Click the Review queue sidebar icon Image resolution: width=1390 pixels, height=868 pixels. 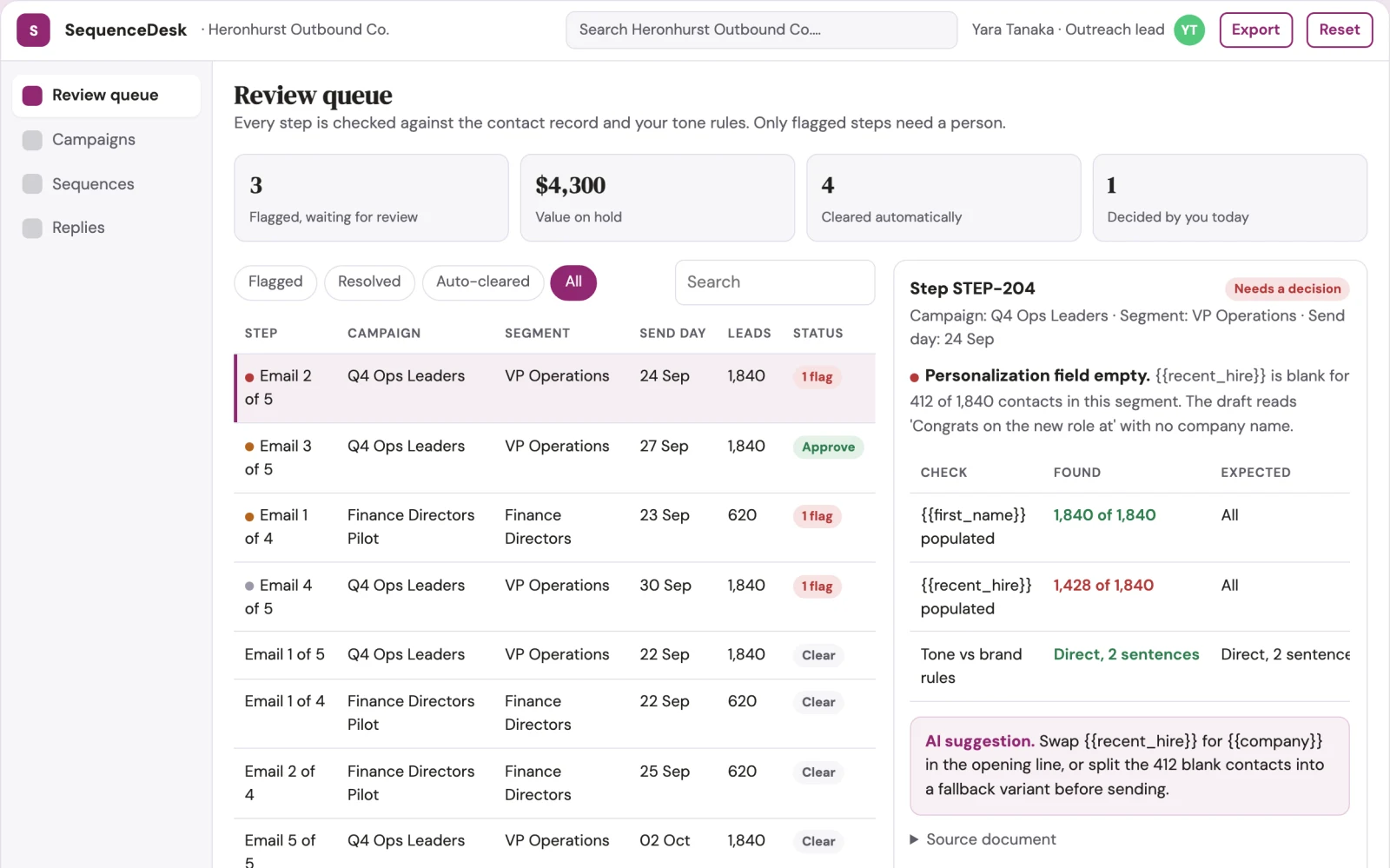(32, 96)
